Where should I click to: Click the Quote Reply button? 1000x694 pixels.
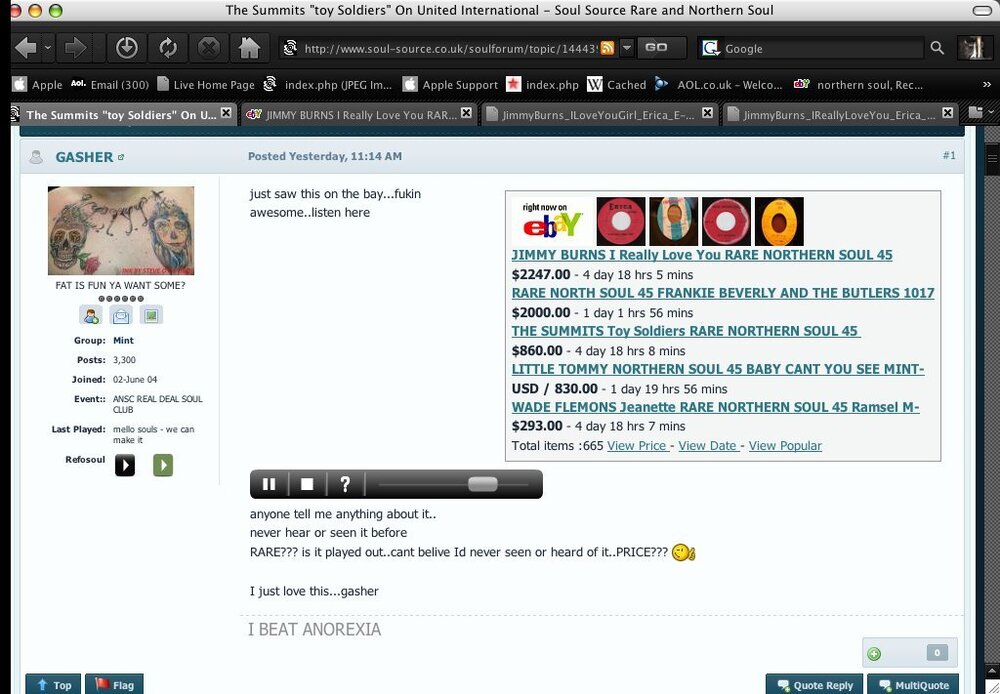(x=814, y=685)
